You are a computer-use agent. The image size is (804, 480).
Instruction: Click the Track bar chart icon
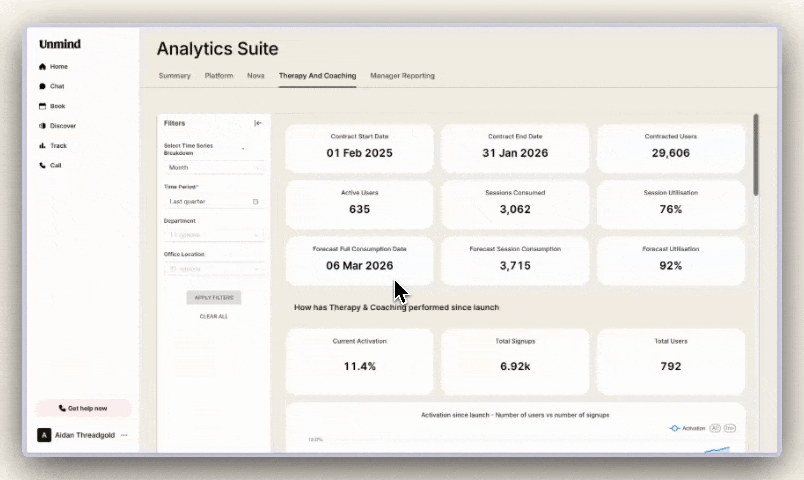pyautogui.click(x=42, y=146)
